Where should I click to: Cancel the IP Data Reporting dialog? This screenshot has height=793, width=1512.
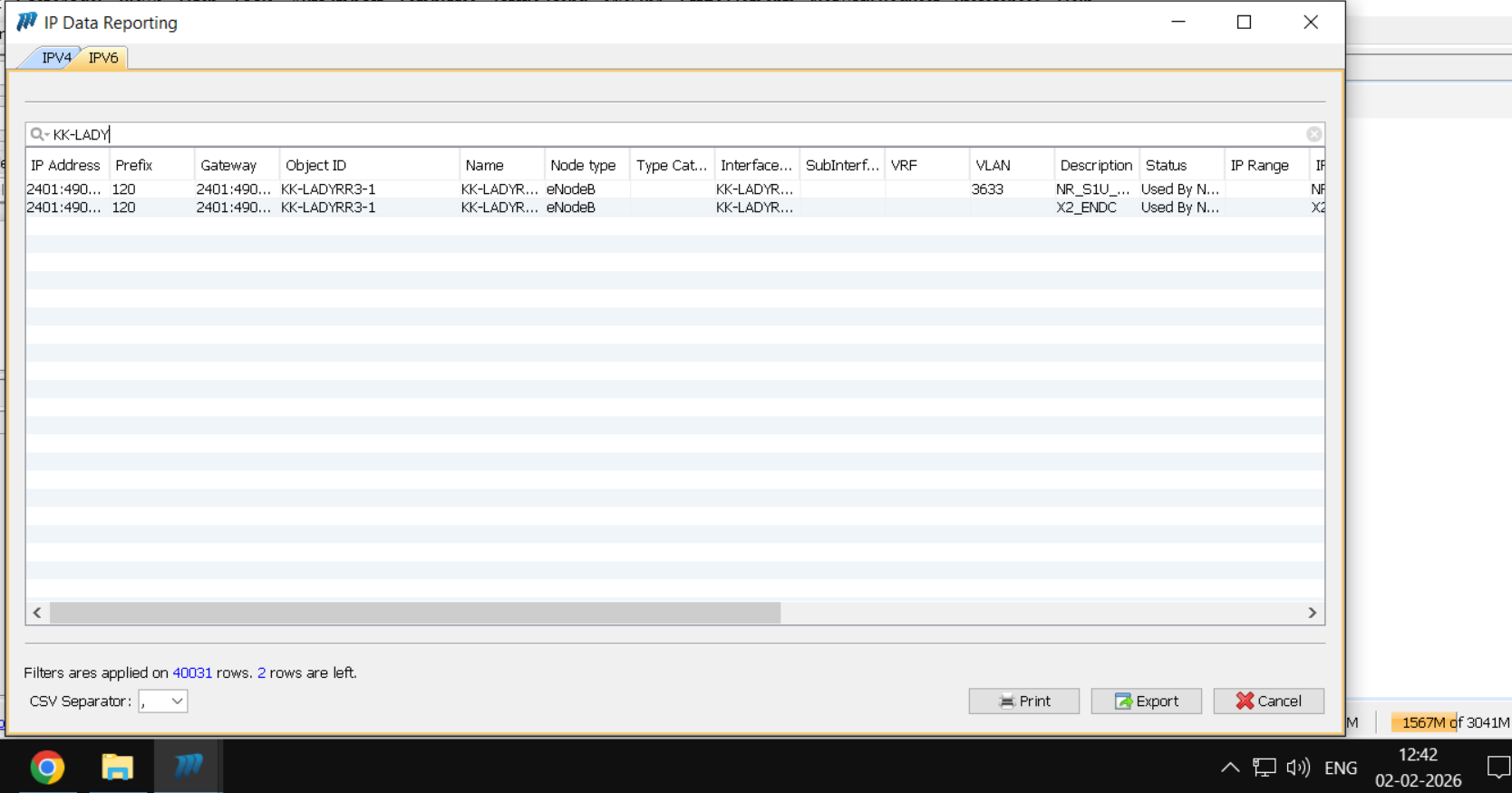pos(1268,701)
